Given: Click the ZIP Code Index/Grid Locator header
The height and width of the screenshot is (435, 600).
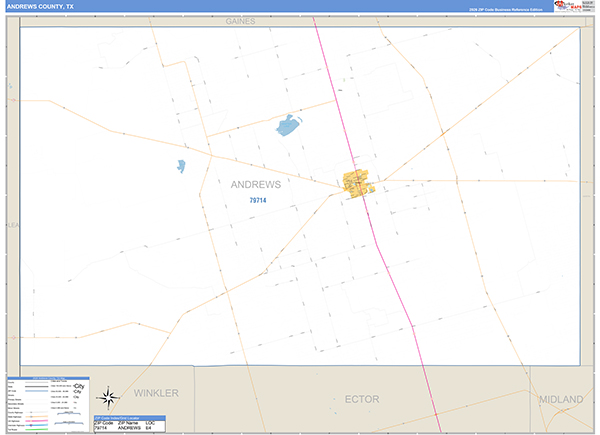Looking at the screenshot, I should coord(130,418).
